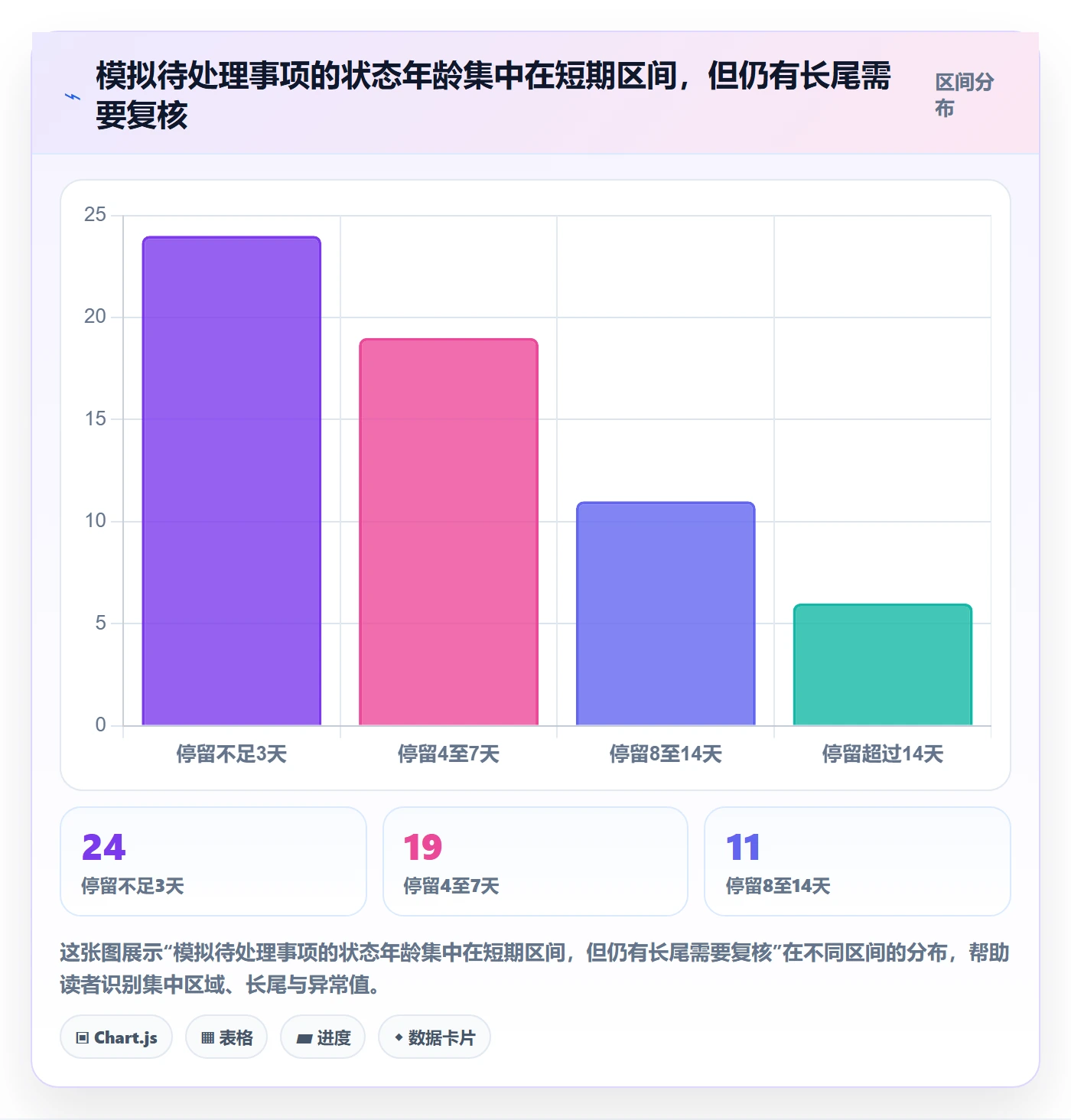Image resolution: width=1071 pixels, height=1120 pixels.
Task: Click the 进度 tag chip
Action: 323,1037
